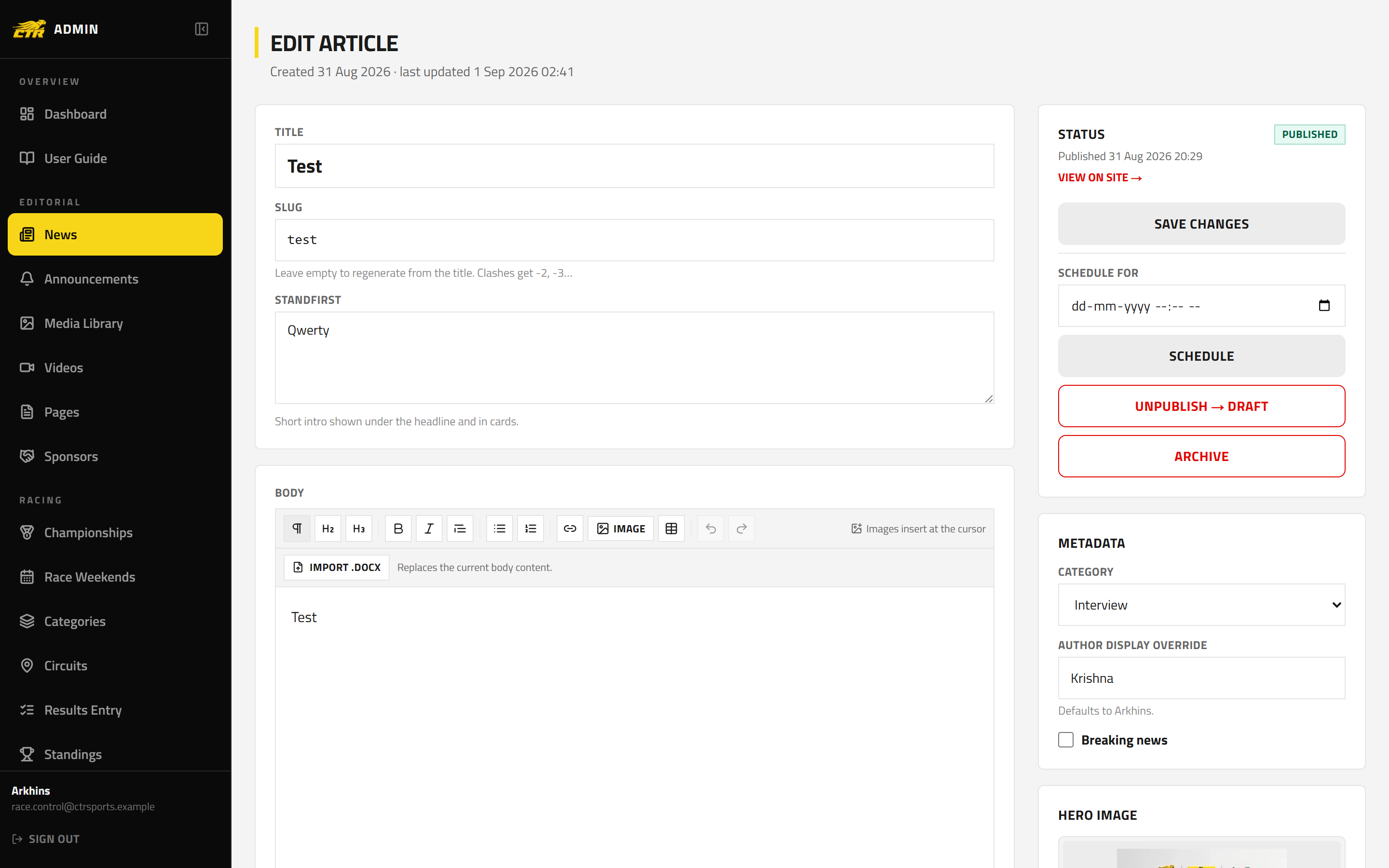
Task: Click the Sponsors handshake icon
Action: click(27, 456)
